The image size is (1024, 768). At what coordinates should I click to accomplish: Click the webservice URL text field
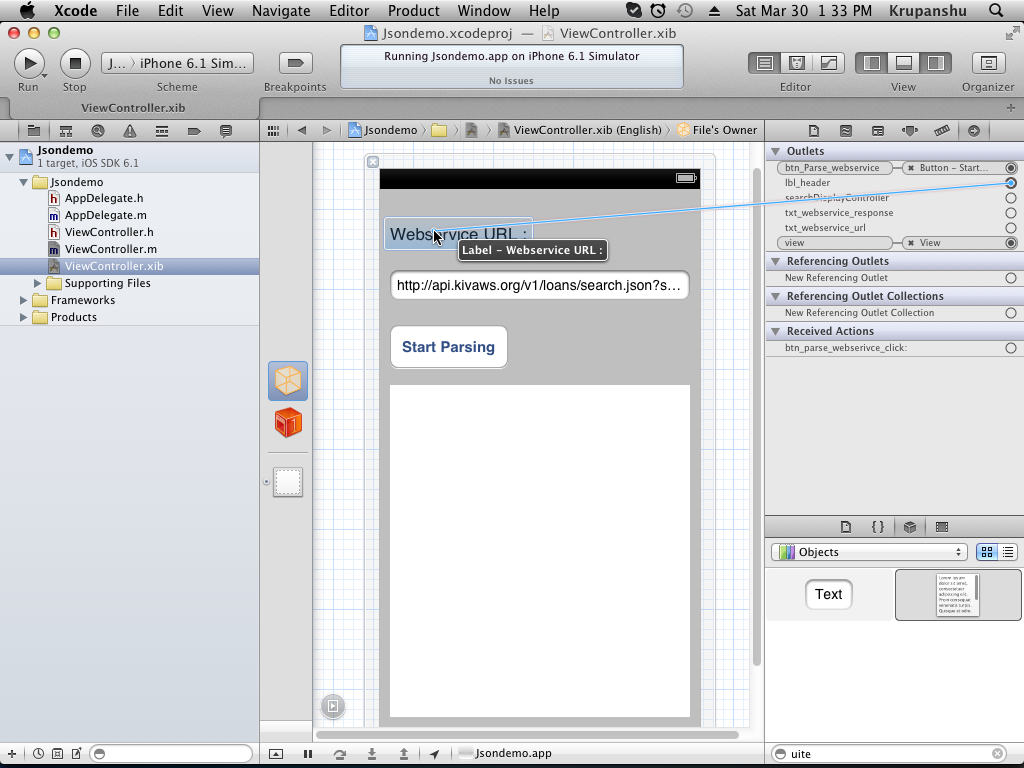[x=539, y=285]
